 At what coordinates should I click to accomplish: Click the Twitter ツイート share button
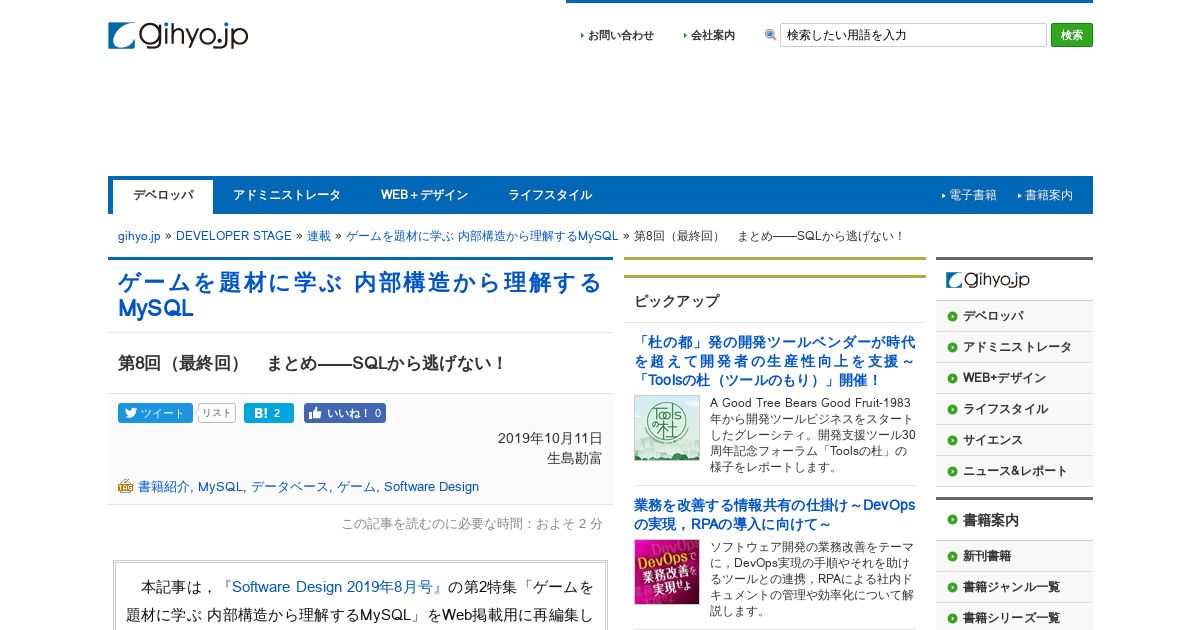(x=155, y=413)
